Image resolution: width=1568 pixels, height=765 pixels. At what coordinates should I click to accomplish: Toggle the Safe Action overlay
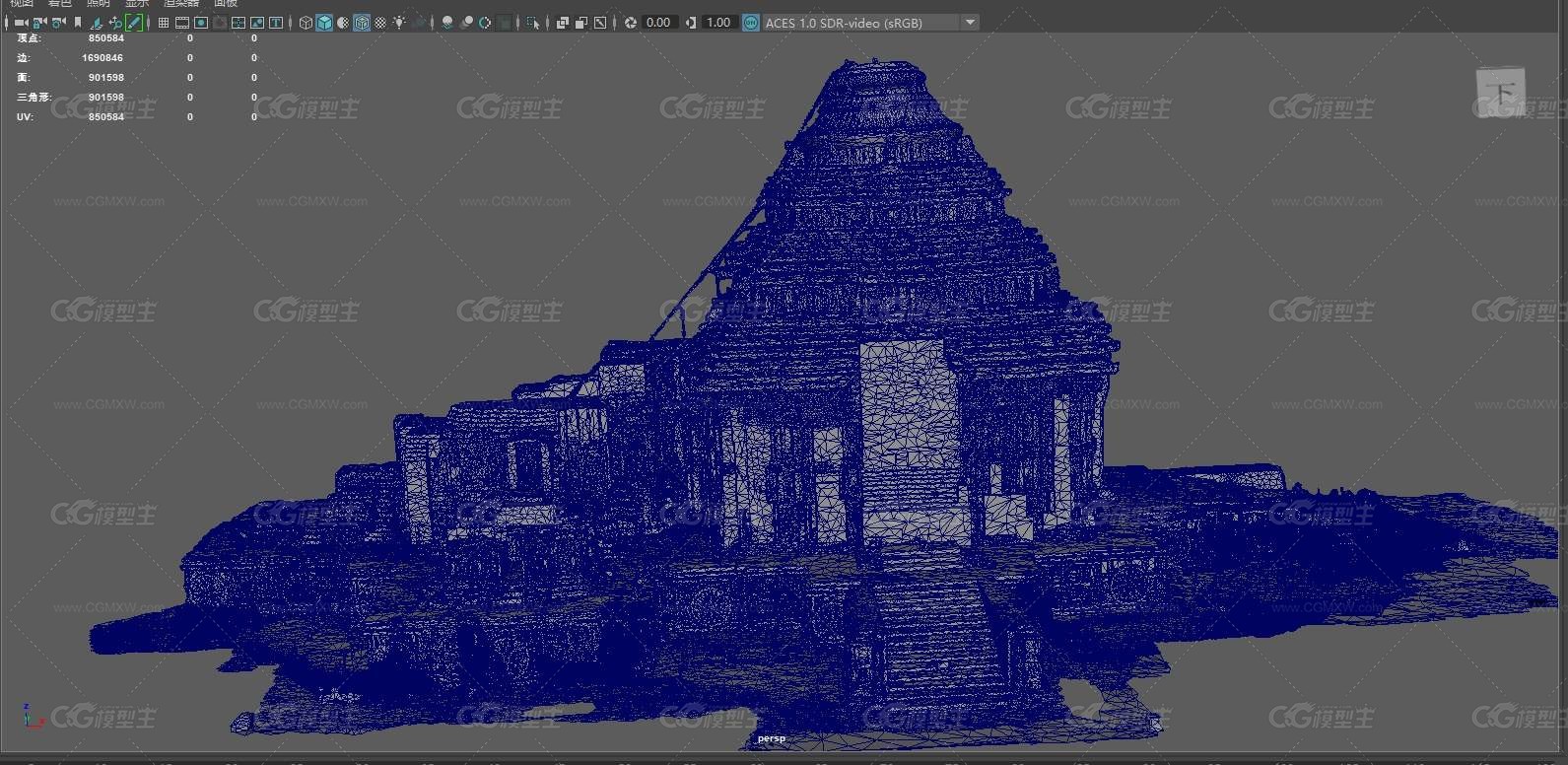click(x=257, y=23)
